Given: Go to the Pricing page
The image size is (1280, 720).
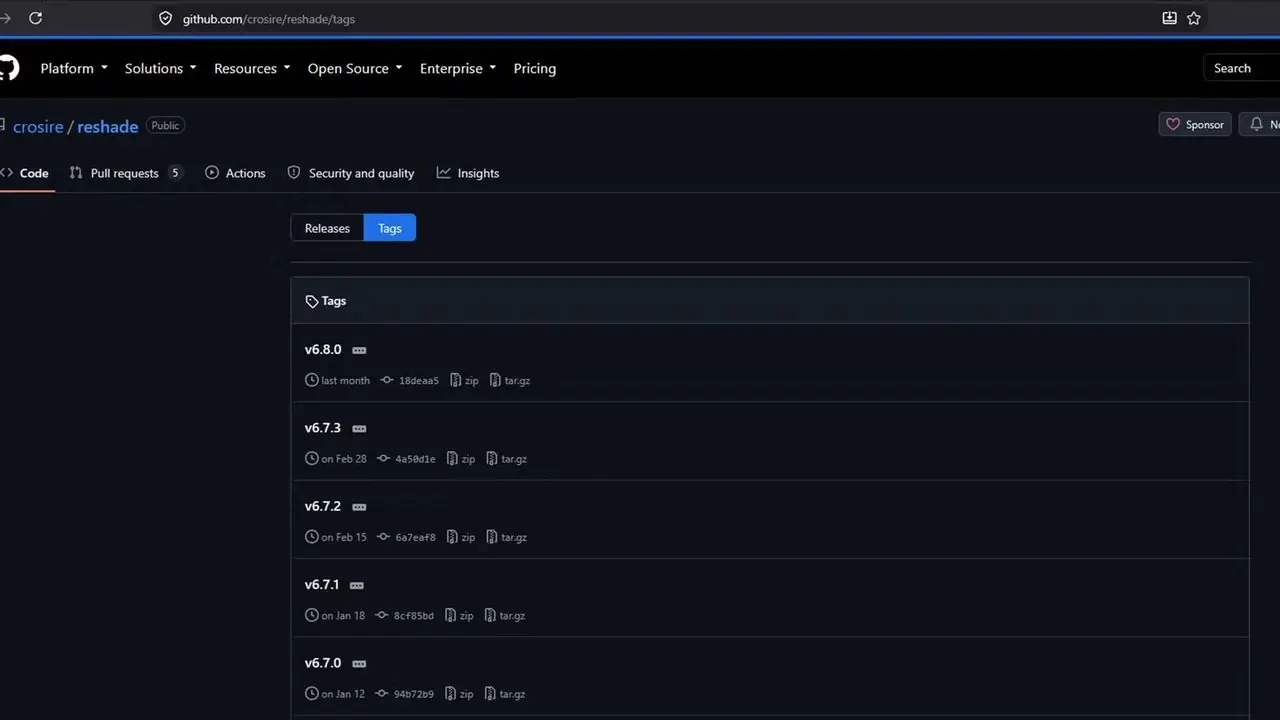Looking at the screenshot, I should click(535, 68).
